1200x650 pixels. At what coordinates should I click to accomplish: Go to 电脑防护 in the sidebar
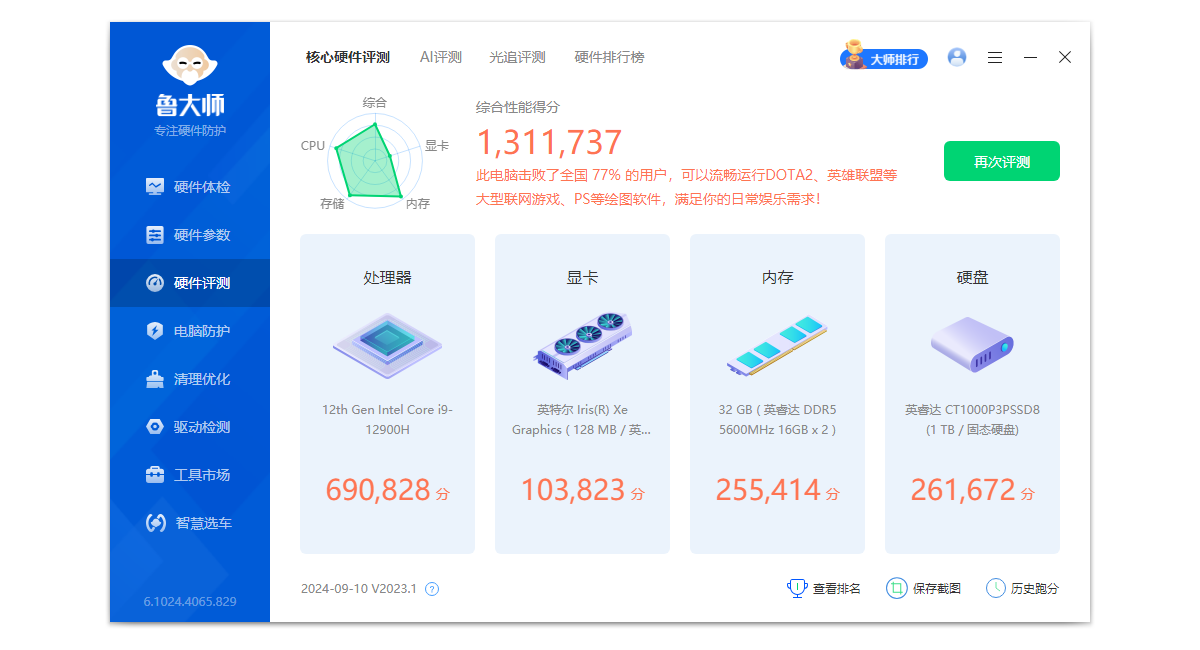189,331
